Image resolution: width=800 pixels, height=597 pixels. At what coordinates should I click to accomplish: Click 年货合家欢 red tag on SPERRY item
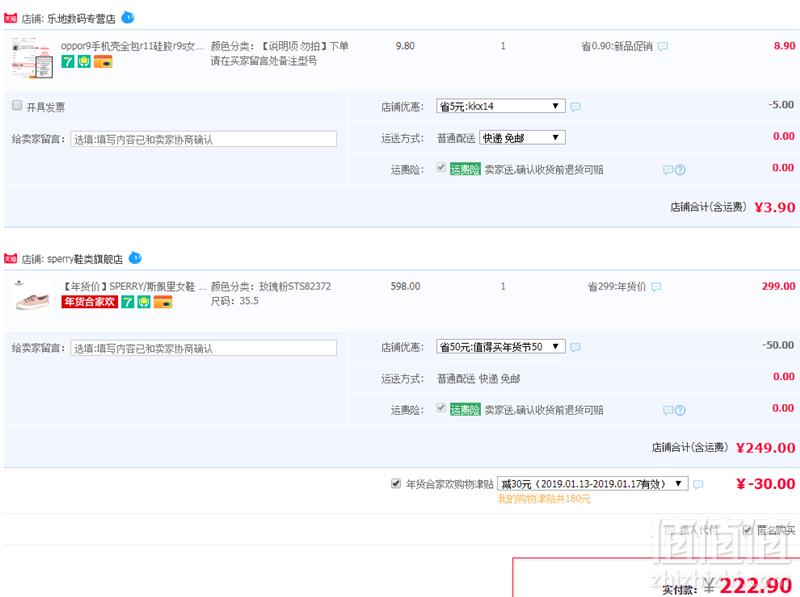pyautogui.click(x=89, y=302)
